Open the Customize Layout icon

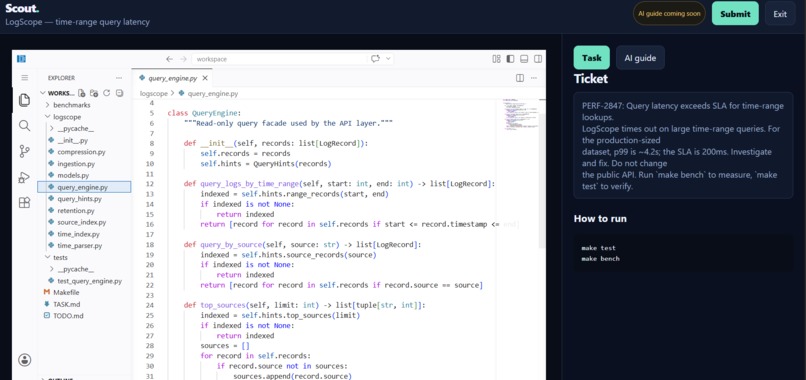[x=496, y=59]
